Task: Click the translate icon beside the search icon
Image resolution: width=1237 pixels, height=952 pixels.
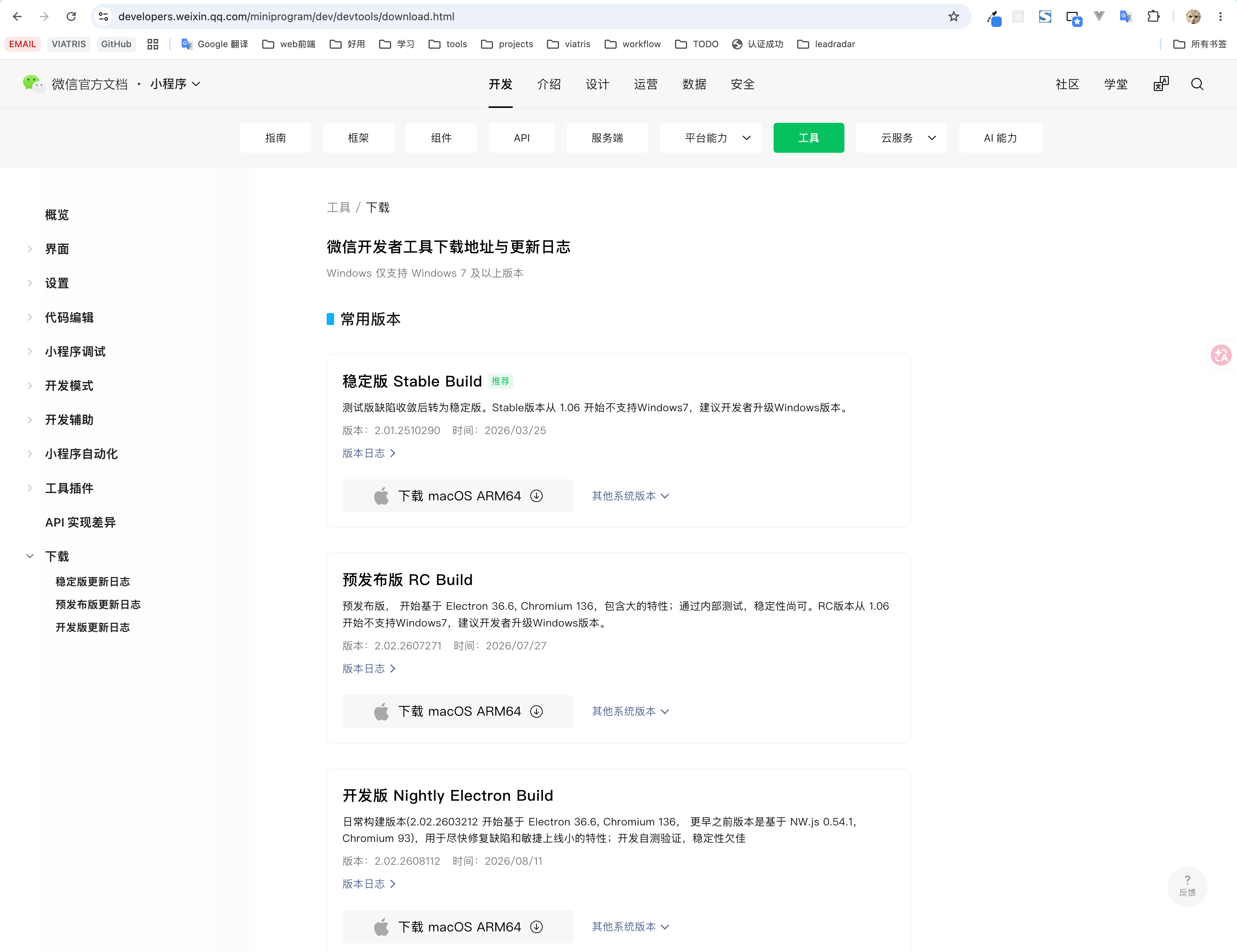Action: point(1161,84)
